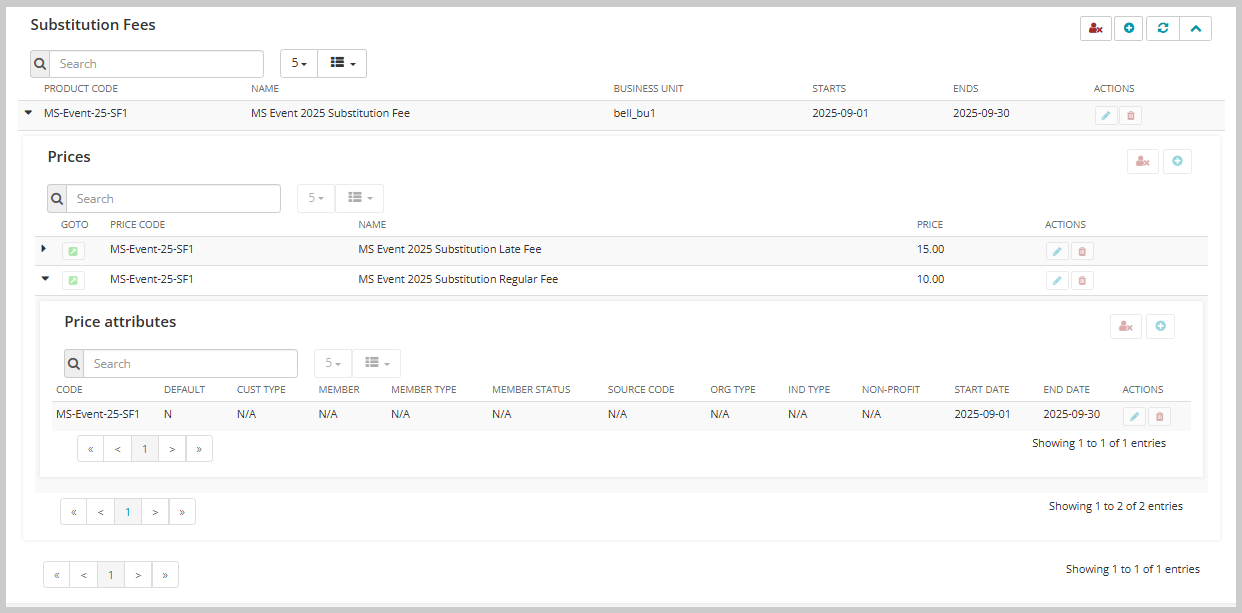Go to last page in Price attributes pagination
This screenshot has height=613, width=1242.
(x=199, y=449)
